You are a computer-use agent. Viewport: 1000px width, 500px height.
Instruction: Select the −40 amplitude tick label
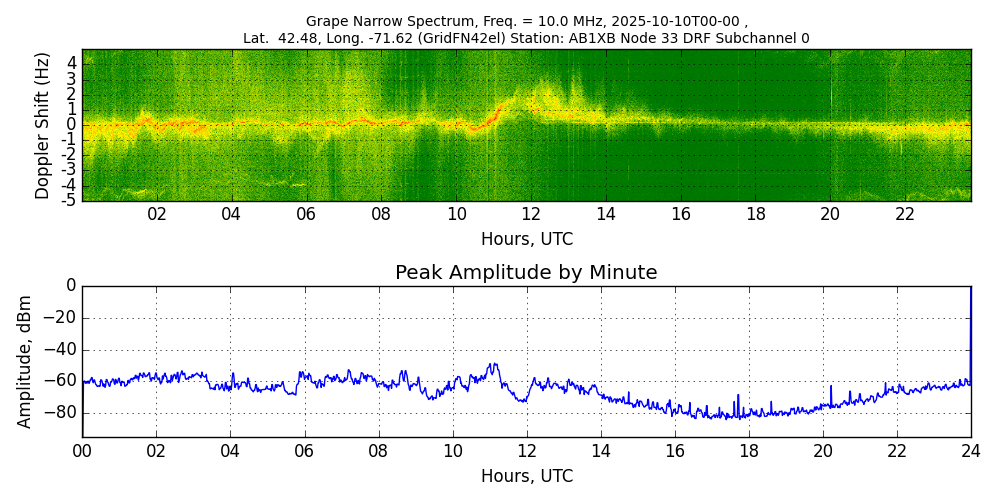62,350
